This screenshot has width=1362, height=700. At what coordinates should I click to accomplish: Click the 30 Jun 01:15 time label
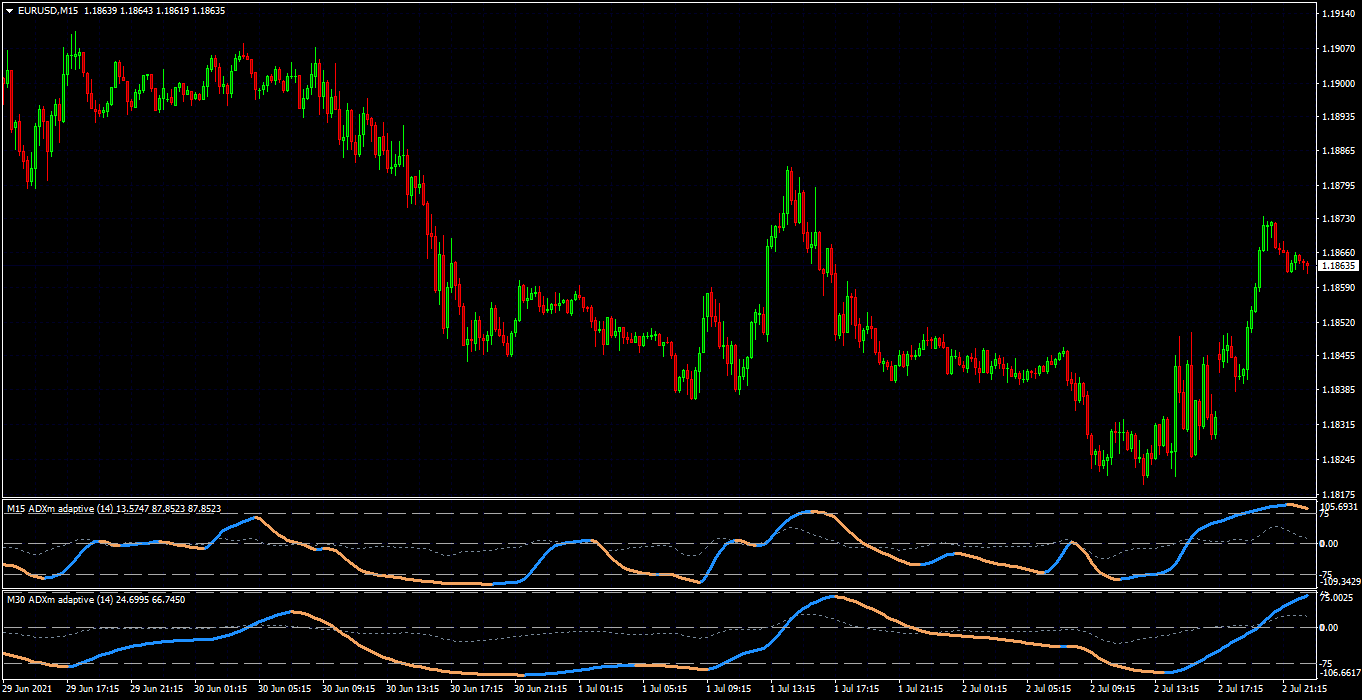coord(220,689)
